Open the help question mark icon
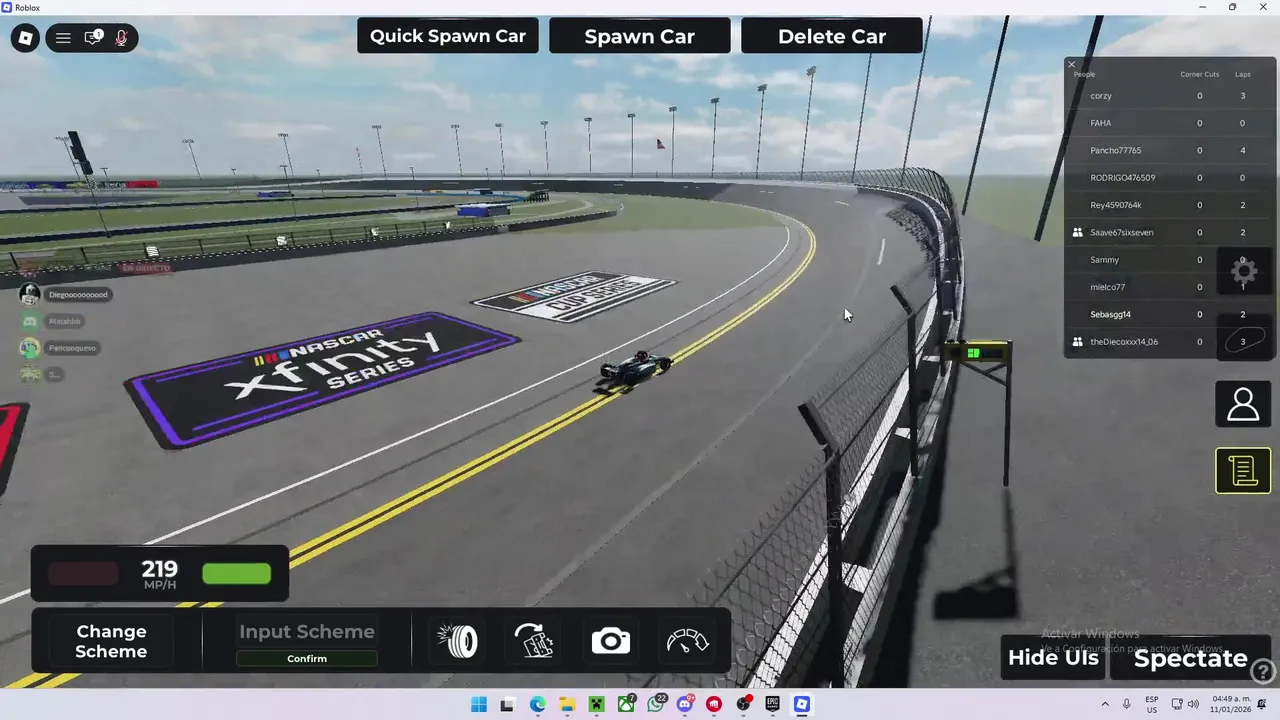Screen dimensions: 1280x720 pyautogui.click(x=1263, y=672)
